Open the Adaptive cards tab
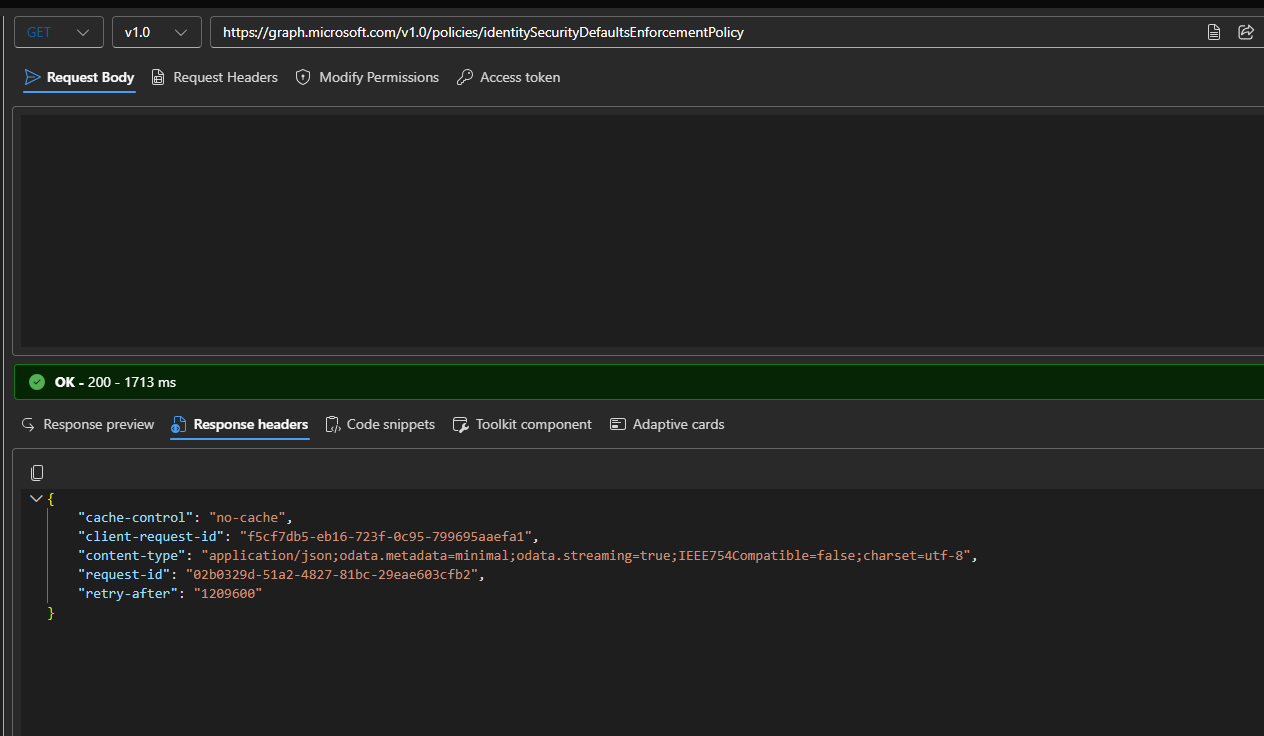This screenshot has height=736, width=1264. click(x=667, y=424)
